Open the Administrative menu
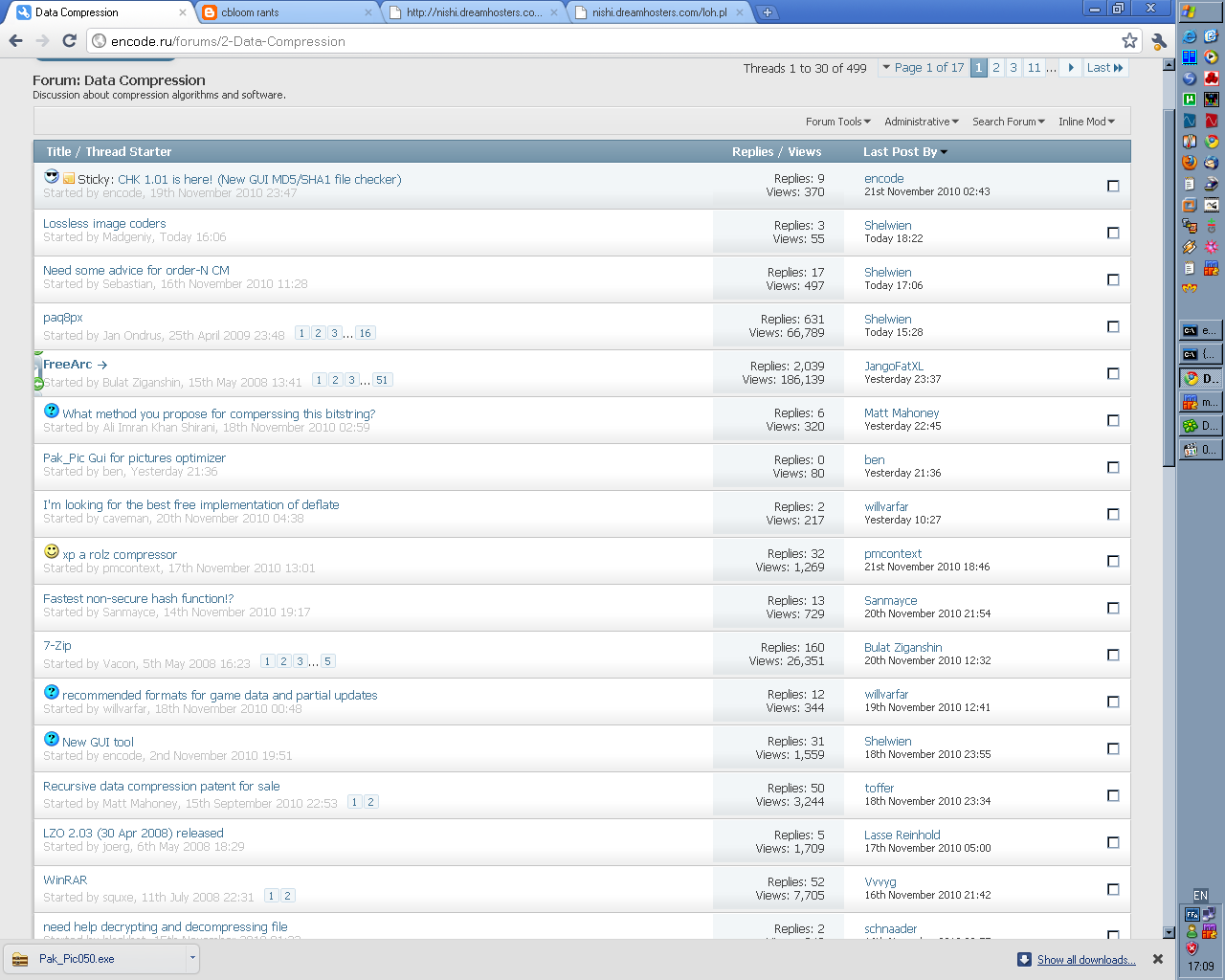This screenshot has height=980, width=1225. pos(921,122)
